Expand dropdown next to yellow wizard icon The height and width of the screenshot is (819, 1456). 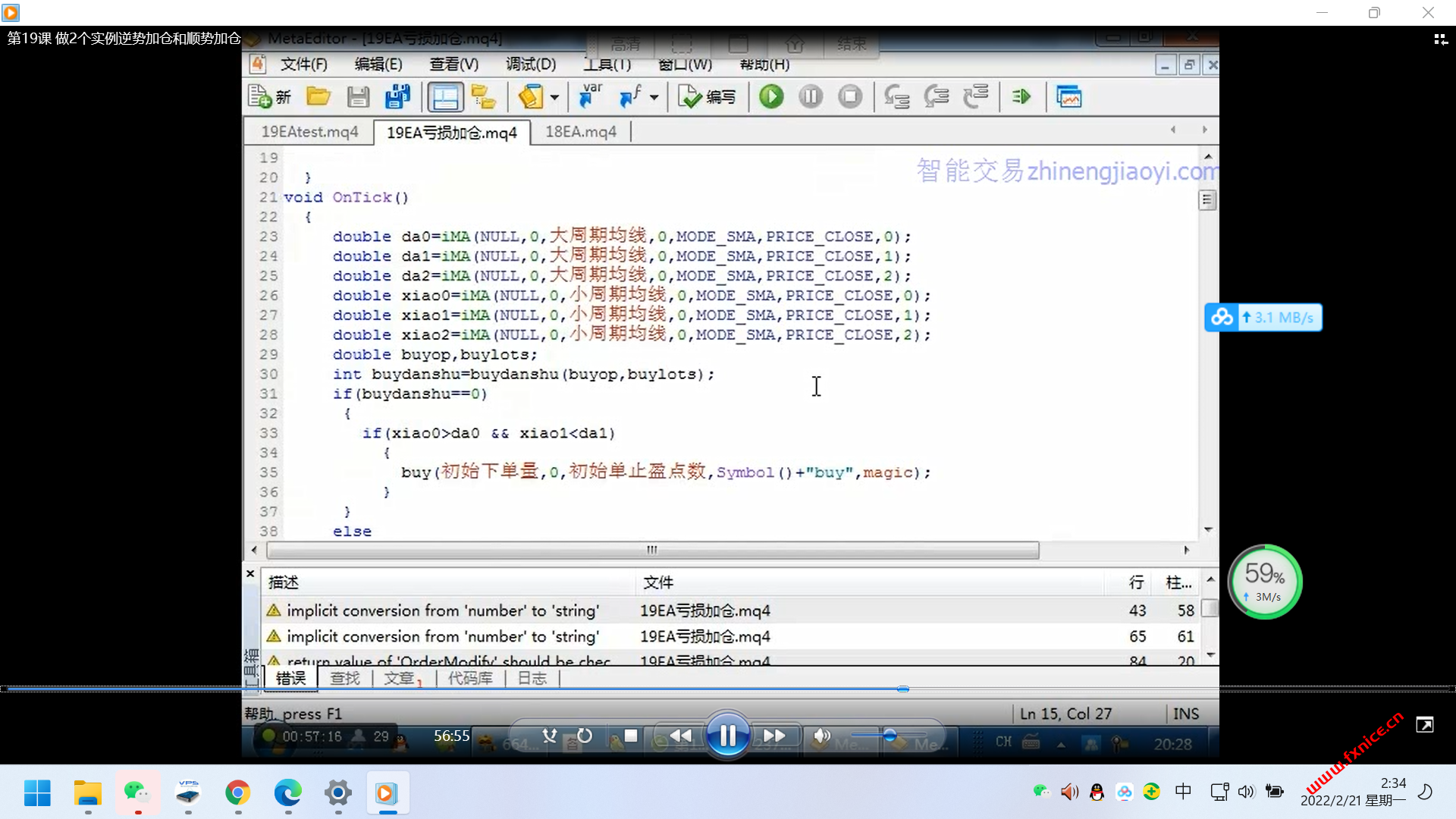[x=554, y=98]
